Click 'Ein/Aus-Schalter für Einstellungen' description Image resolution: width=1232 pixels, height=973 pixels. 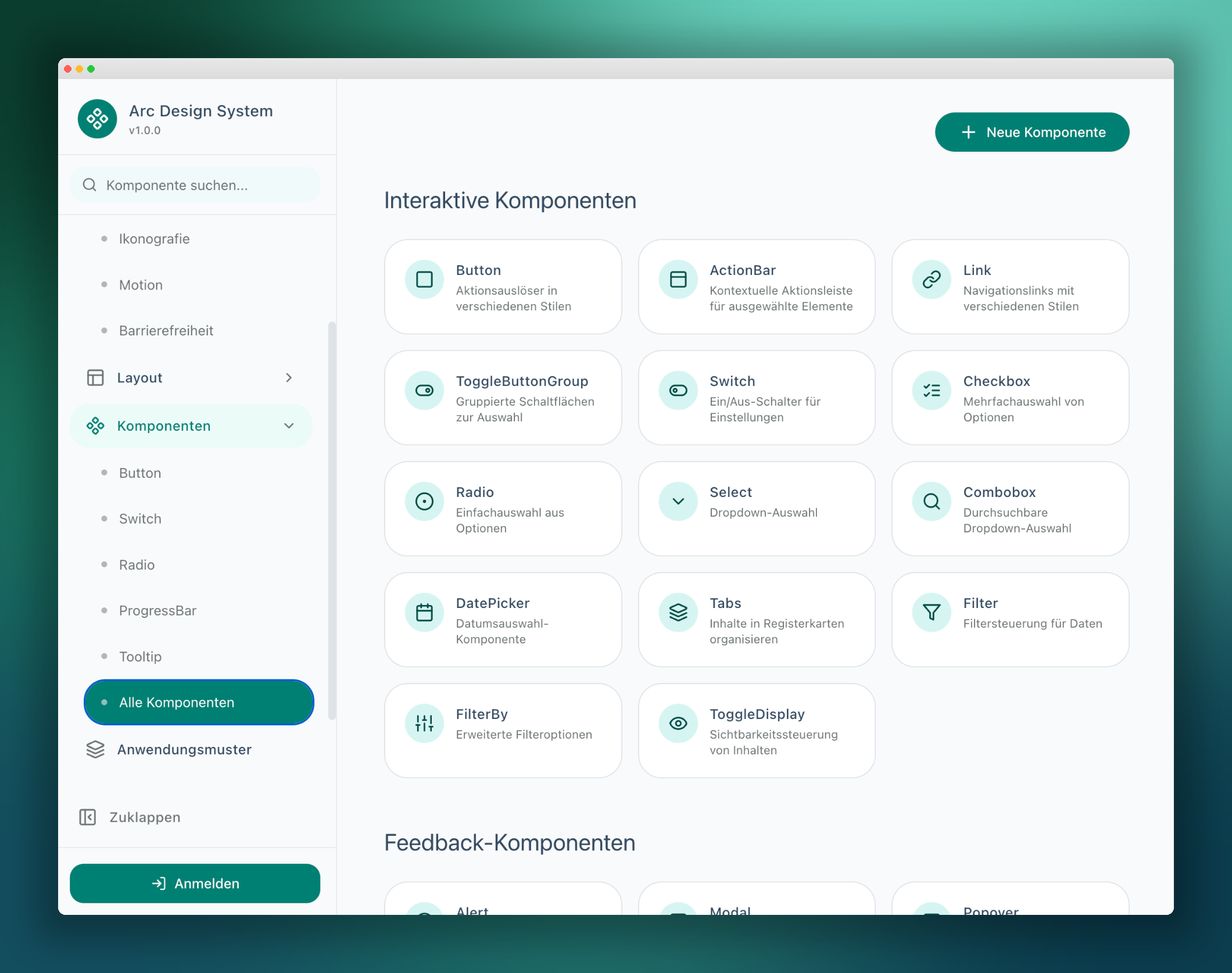coord(765,409)
